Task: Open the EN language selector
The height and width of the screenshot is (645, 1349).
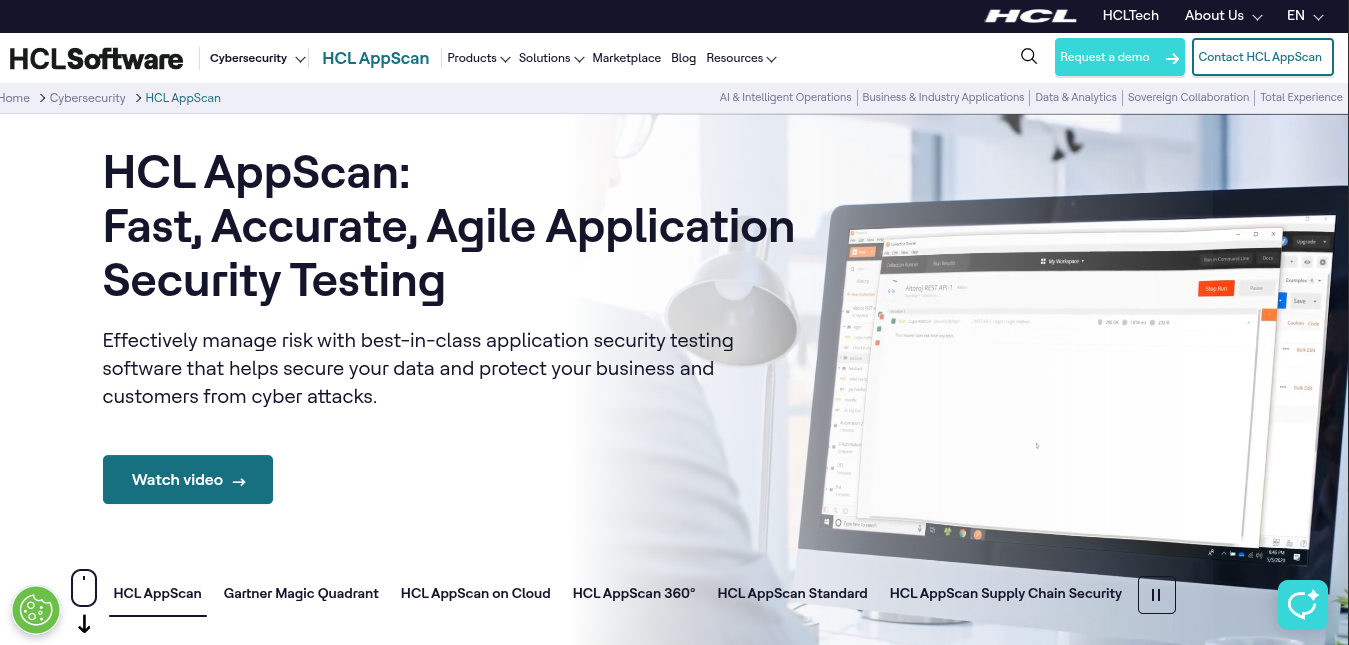Action: [x=1305, y=16]
